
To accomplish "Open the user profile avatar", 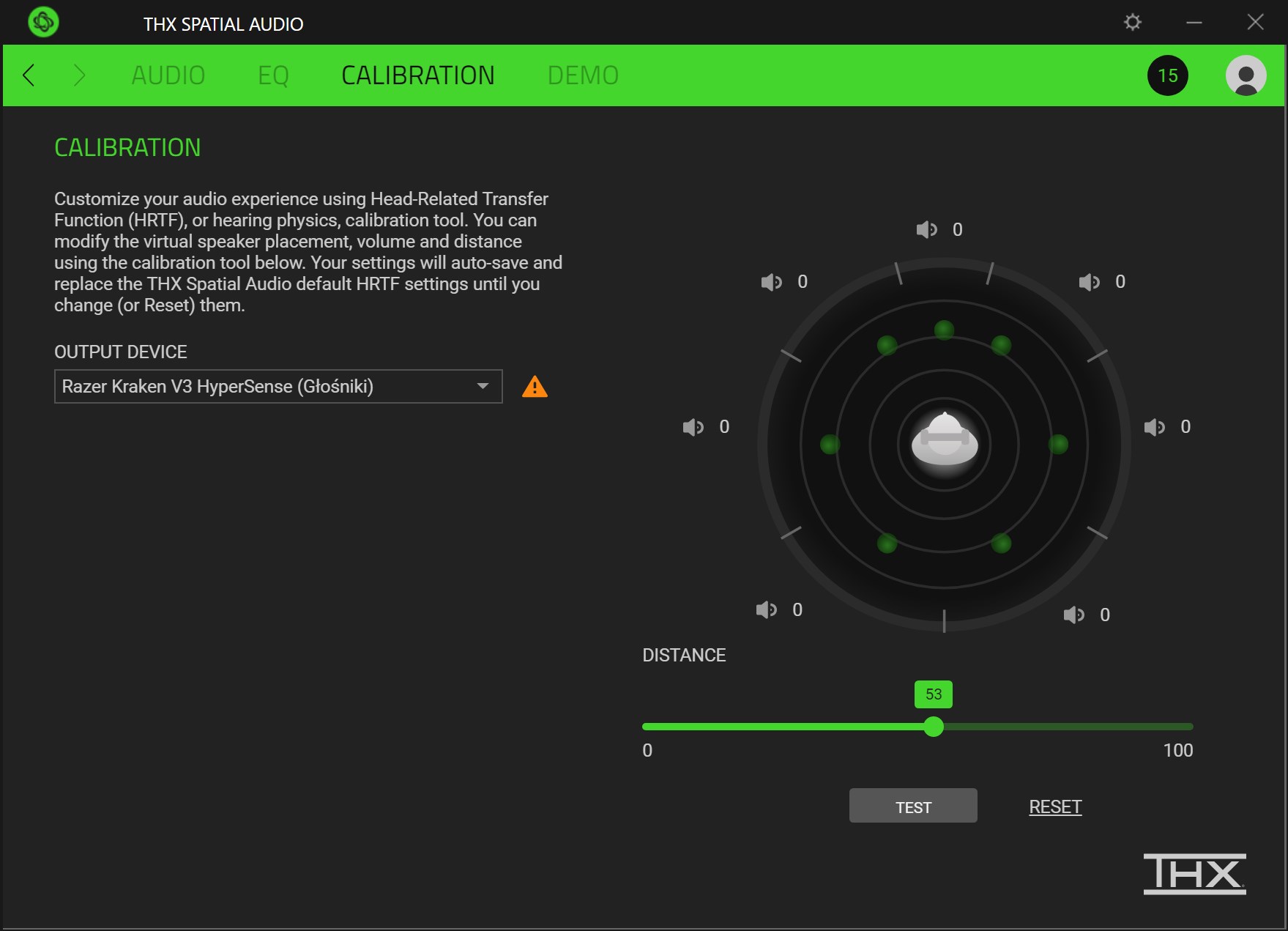I will pos(1246,75).
